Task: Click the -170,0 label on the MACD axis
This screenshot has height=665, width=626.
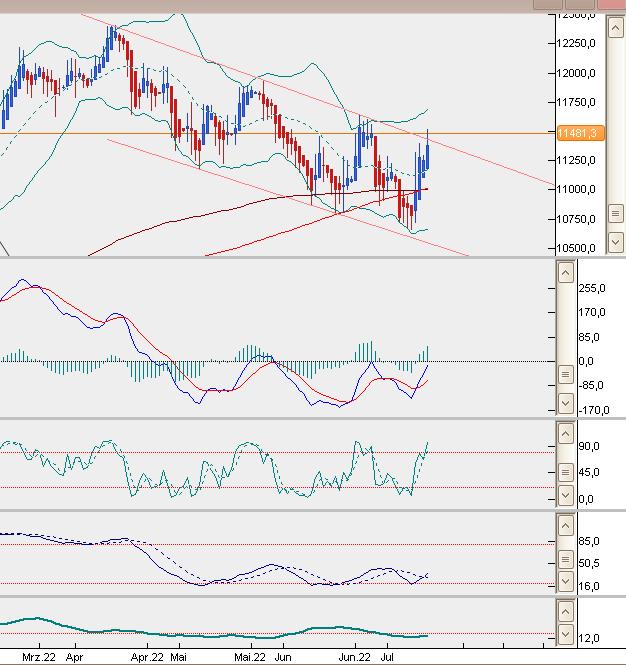Action: (594, 410)
